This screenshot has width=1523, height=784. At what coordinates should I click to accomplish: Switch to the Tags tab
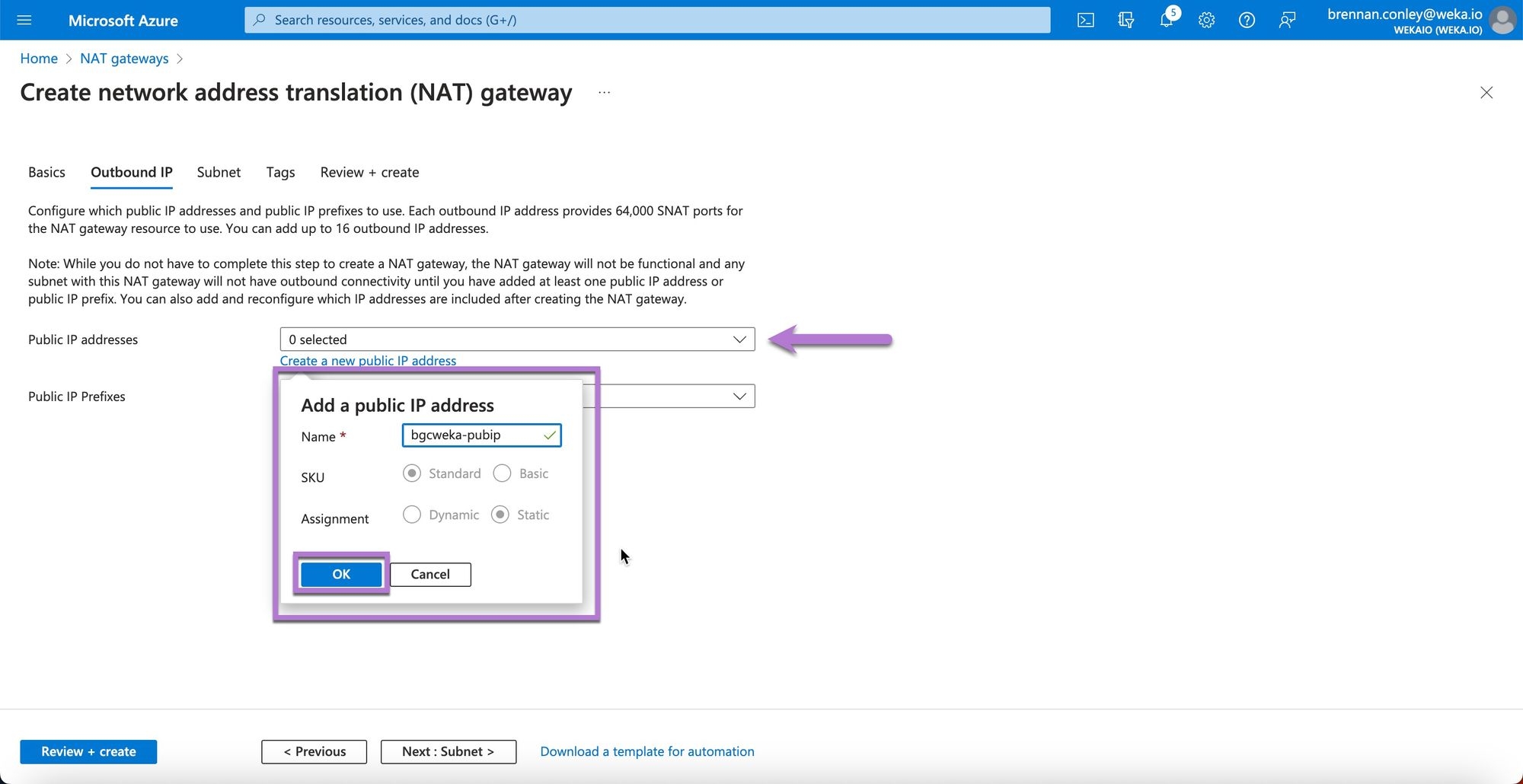280,172
